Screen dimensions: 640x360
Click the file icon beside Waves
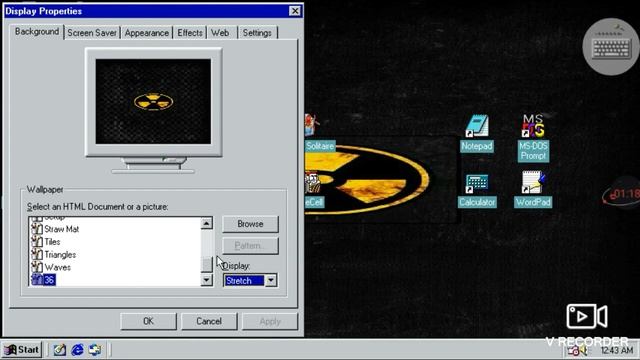(37, 267)
